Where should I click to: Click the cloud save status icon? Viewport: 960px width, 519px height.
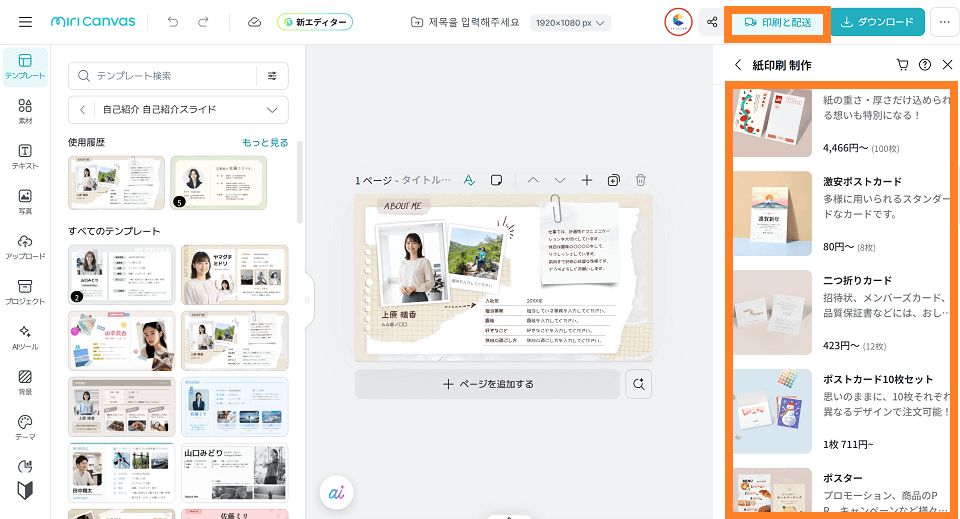coord(254,22)
